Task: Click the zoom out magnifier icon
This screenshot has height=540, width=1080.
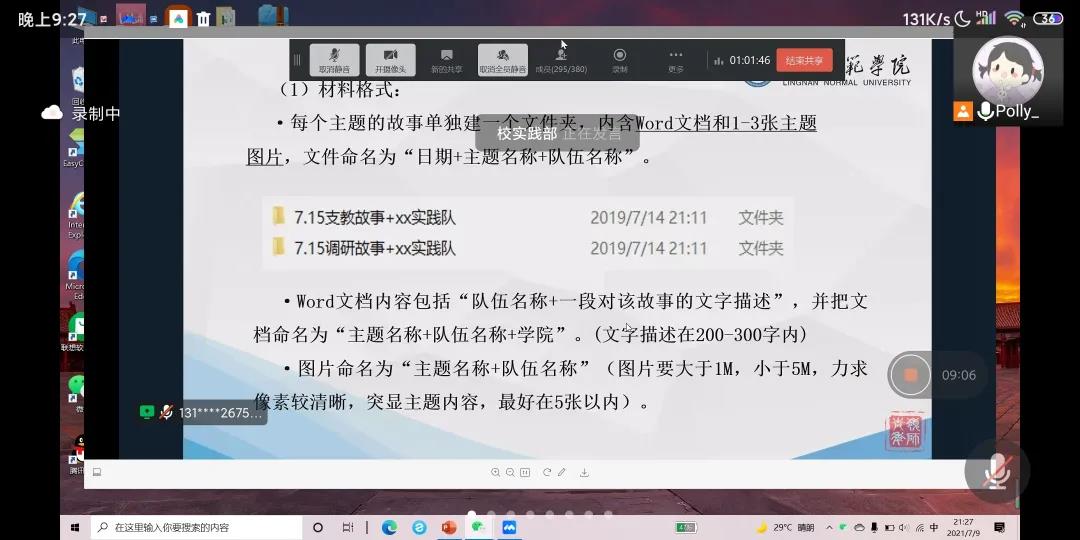Action: click(x=510, y=473)
